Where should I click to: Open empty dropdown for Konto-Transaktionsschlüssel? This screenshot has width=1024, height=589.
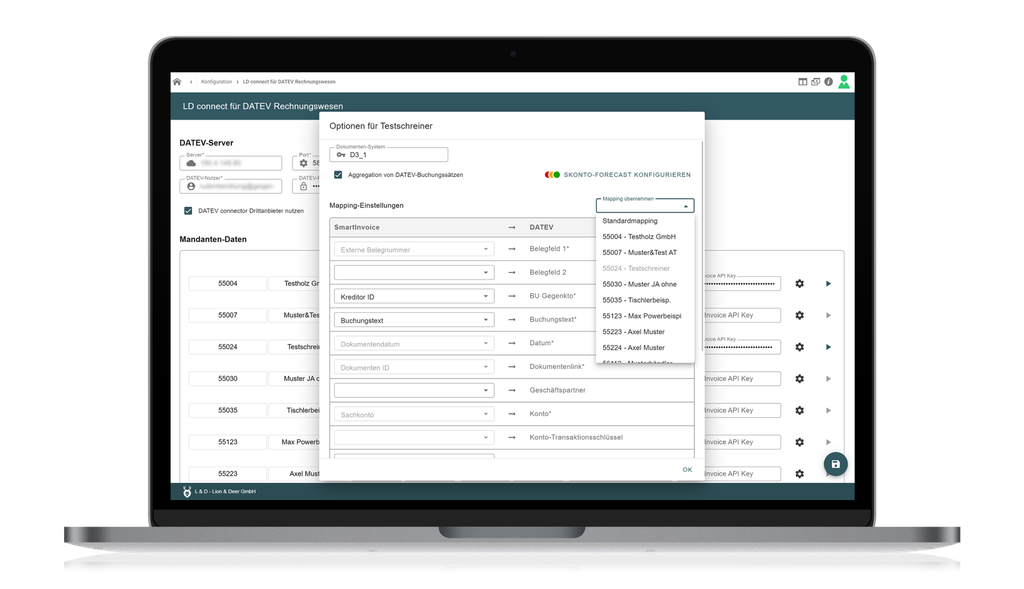414,438
